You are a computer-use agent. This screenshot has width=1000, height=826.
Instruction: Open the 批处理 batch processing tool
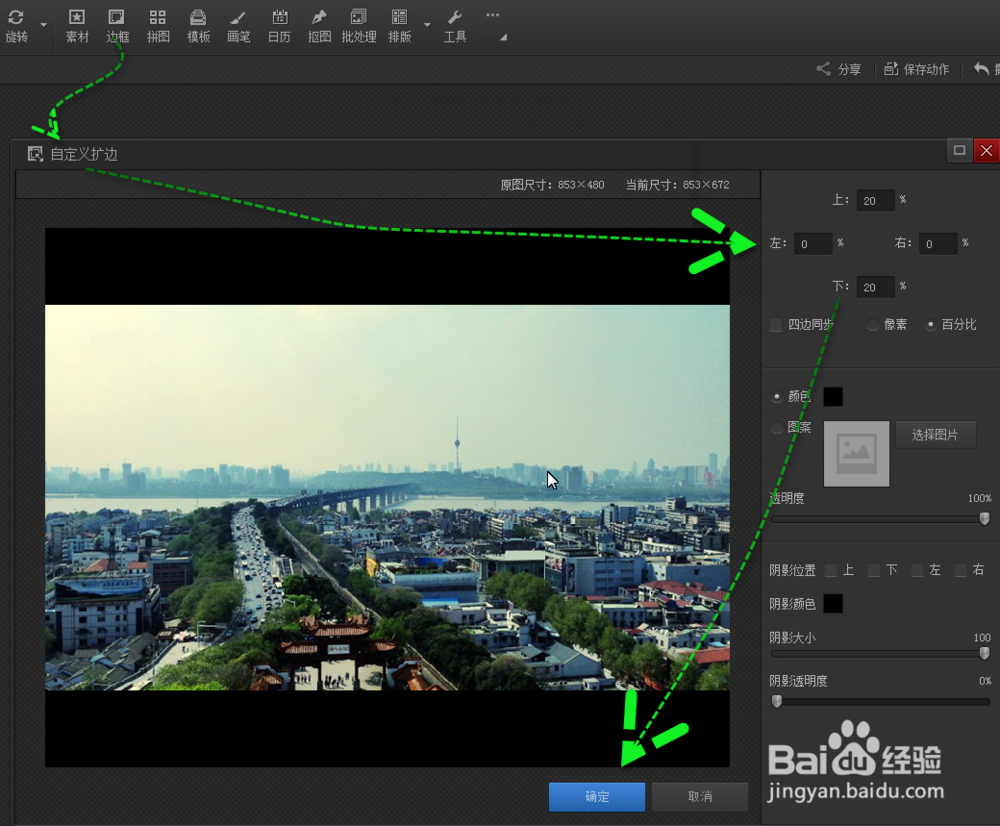click(x=359, y=26)
